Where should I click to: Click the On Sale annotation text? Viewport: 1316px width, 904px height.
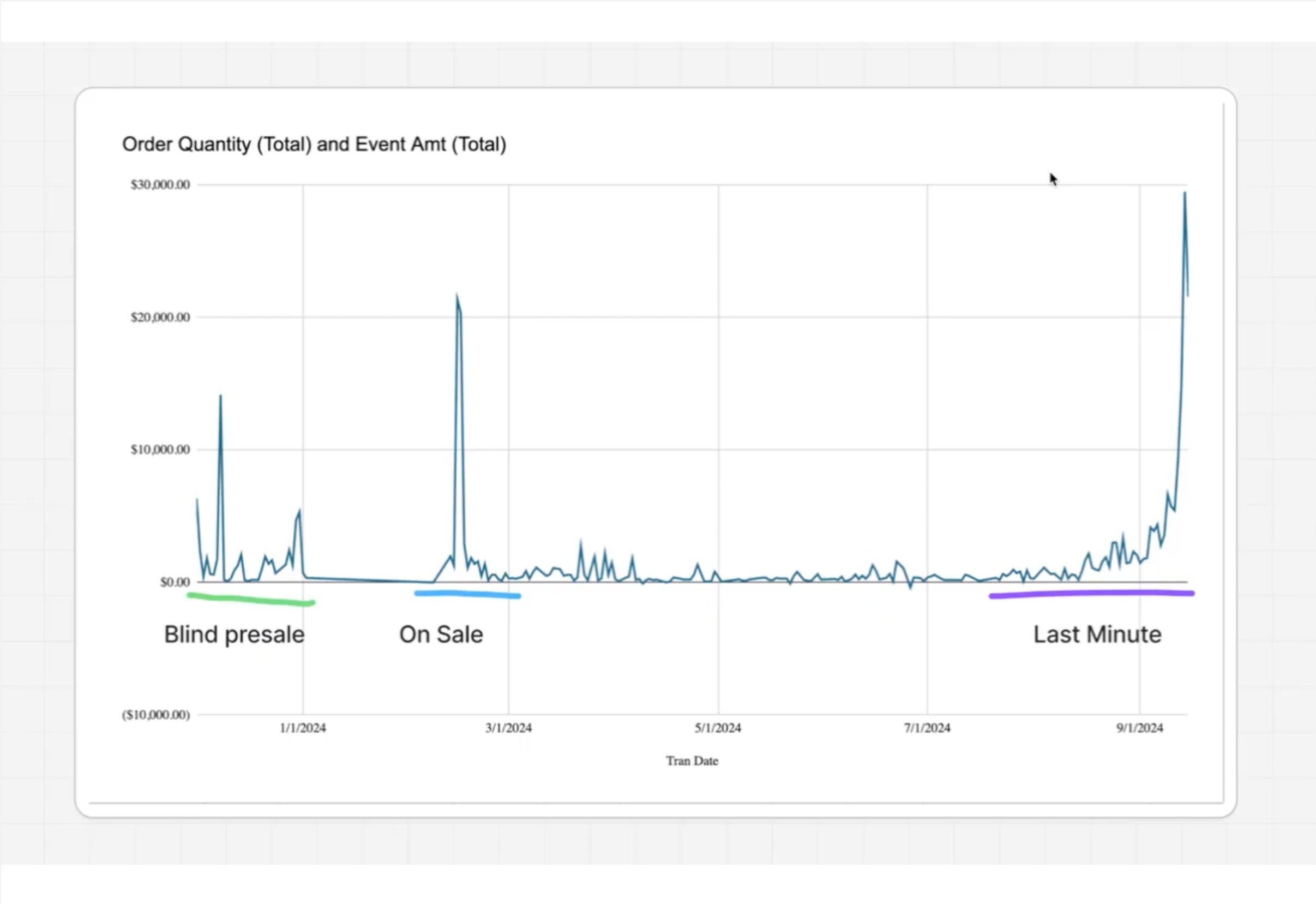pyautogui.click(x=441, y=635)
